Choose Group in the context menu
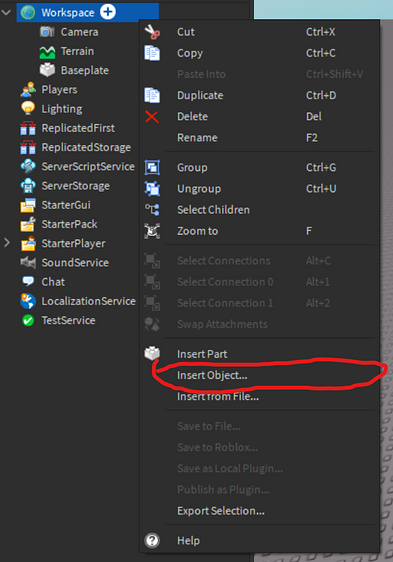Image resolution: width=393 pixels, height=562 pixels. [259, 167]
